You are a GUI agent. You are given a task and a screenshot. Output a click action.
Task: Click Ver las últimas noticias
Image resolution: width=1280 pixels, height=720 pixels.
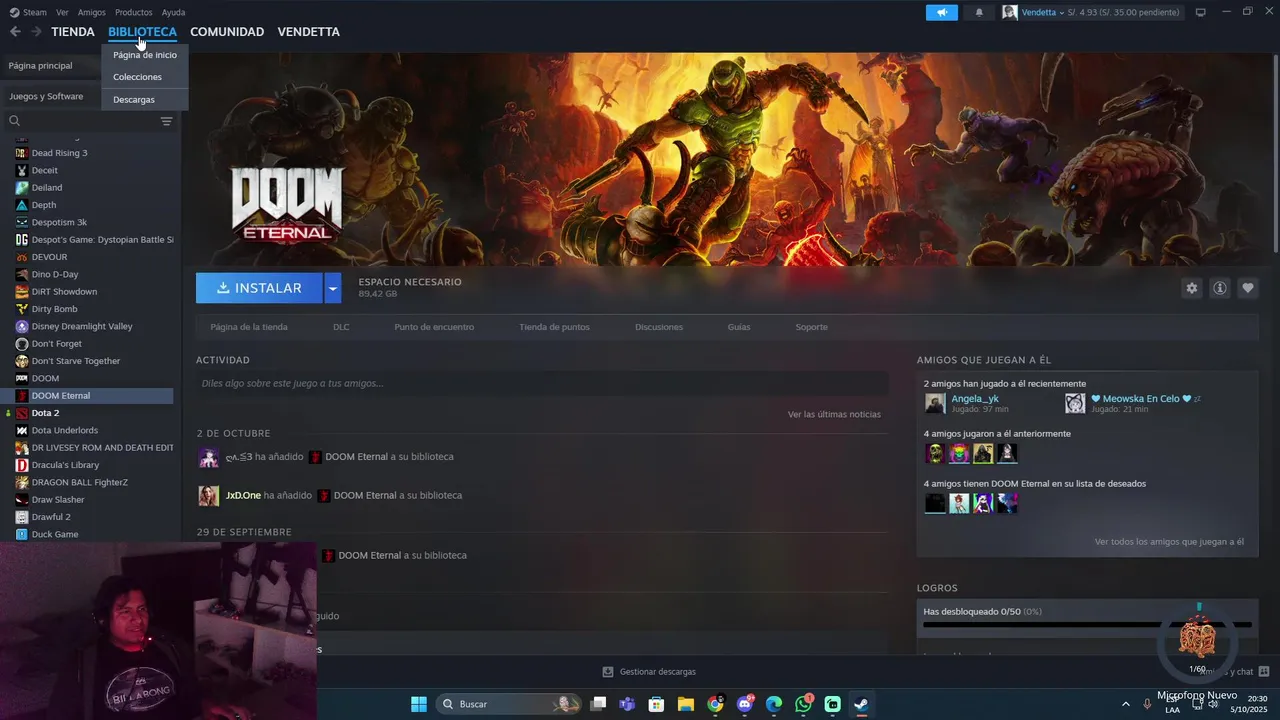[x=834, y=414]
